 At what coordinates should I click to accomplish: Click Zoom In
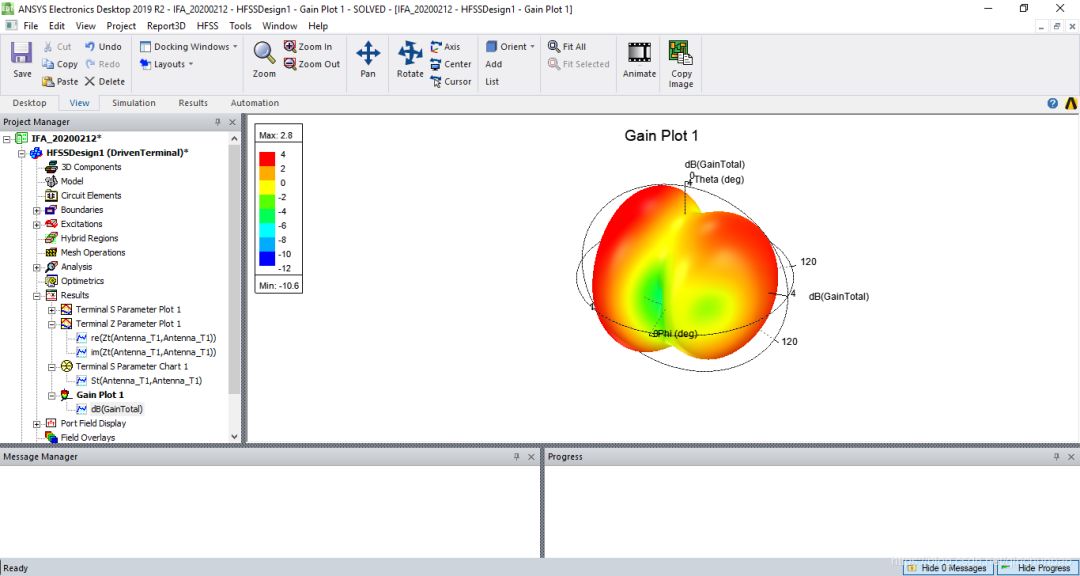click(x=308, y=47)
